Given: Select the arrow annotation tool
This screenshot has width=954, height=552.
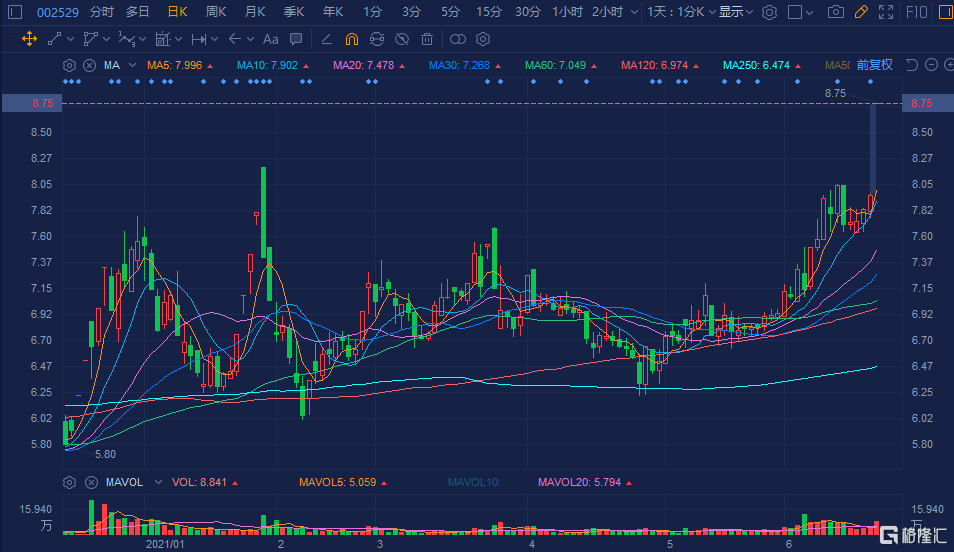Looking at the screenshot, I should pyautogui.click(x=235, y=40).
